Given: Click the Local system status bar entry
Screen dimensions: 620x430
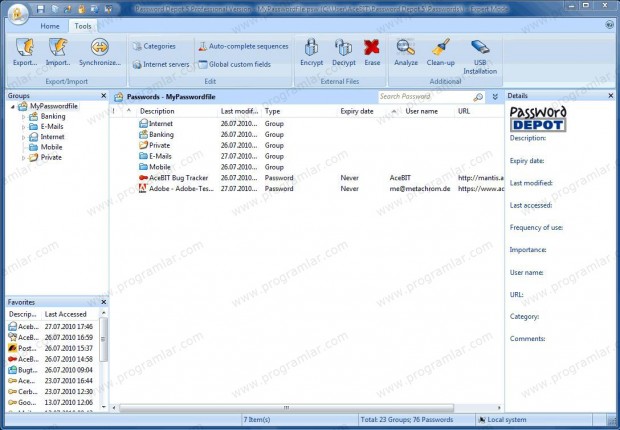Looking at the screenshot, I should [502, 420].
